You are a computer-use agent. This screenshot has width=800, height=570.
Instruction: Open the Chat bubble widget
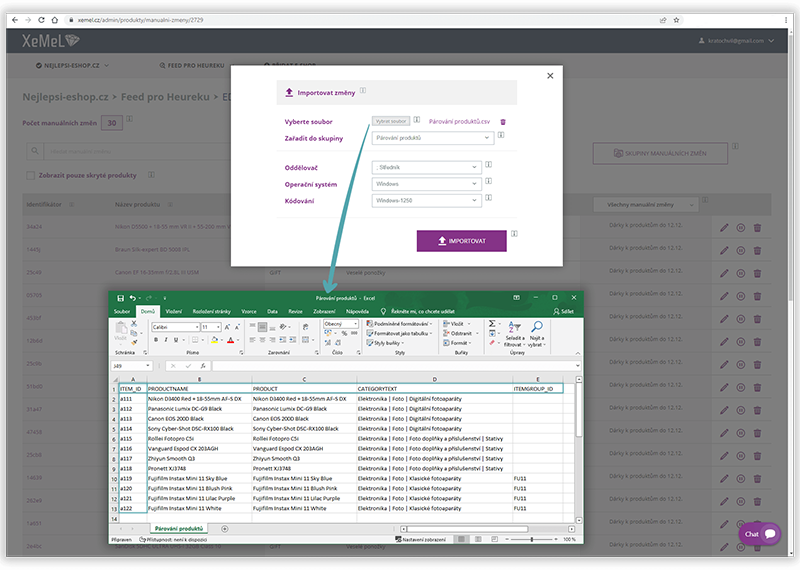click(x=760, y=534)
